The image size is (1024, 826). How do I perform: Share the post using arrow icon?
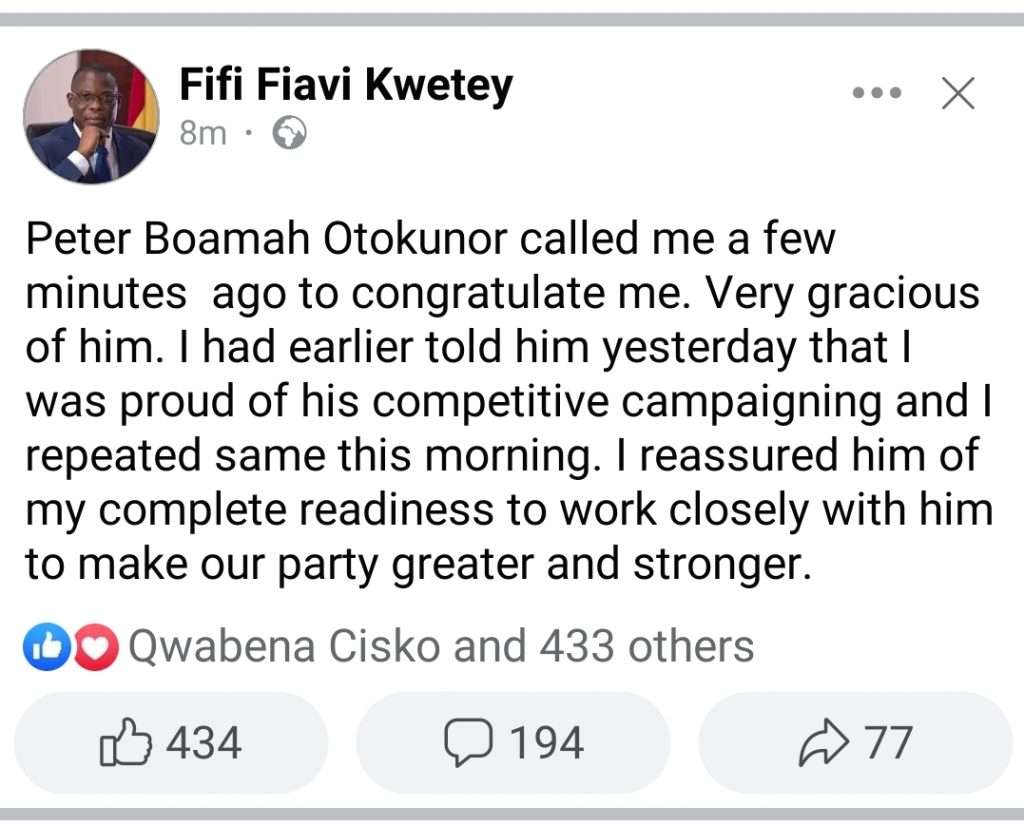[822, 744]
